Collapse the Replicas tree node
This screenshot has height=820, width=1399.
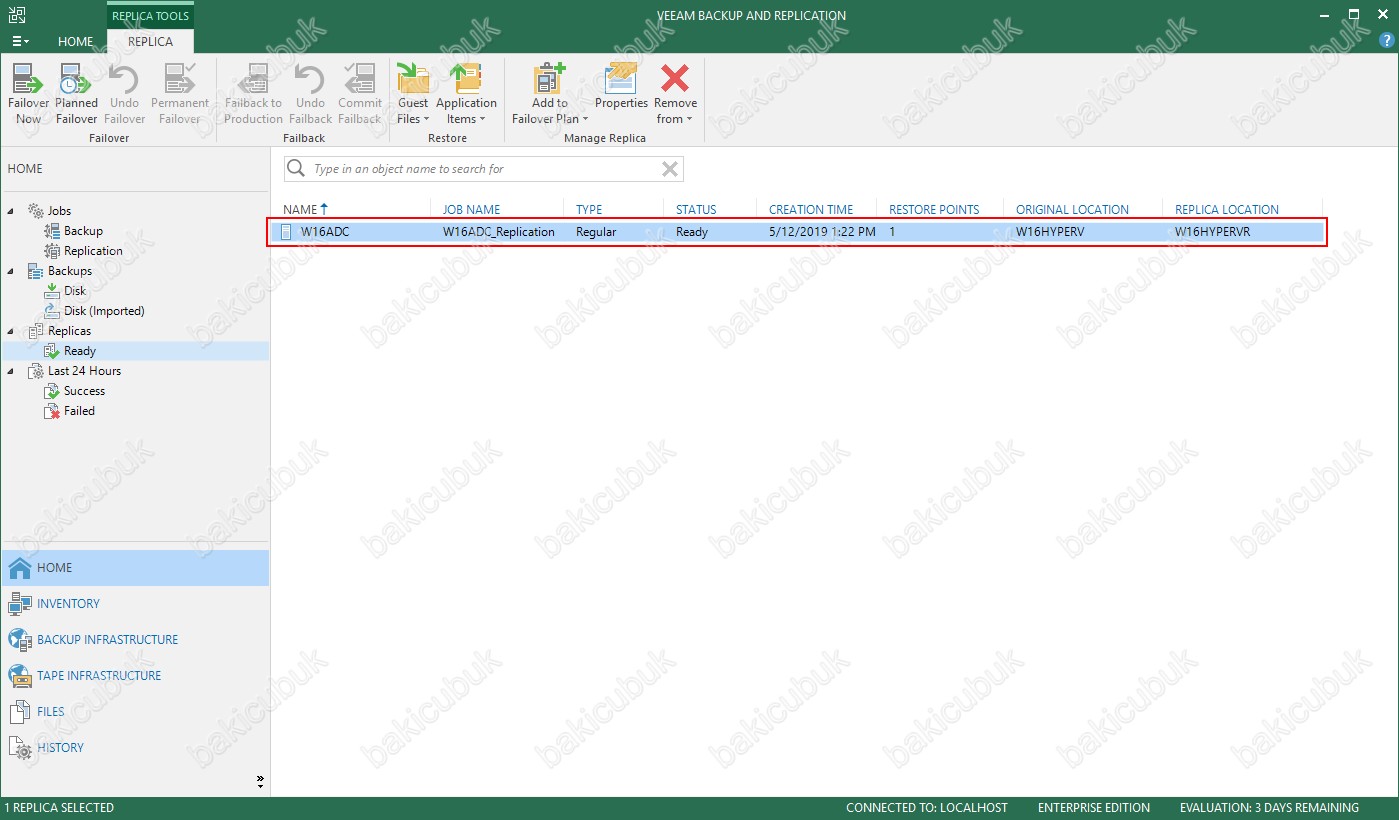point(12,331)
